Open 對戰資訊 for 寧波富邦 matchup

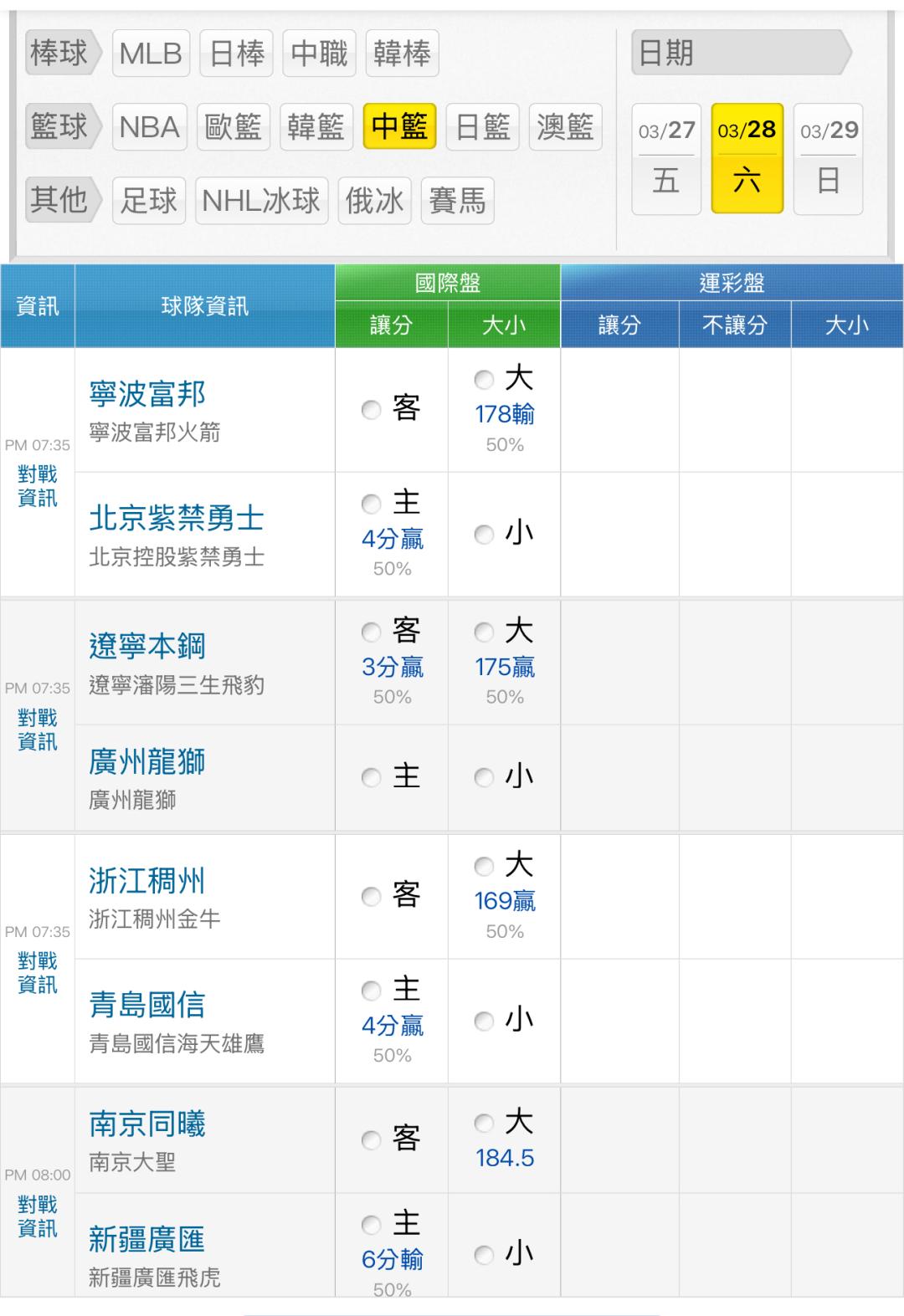click(38, 486)
